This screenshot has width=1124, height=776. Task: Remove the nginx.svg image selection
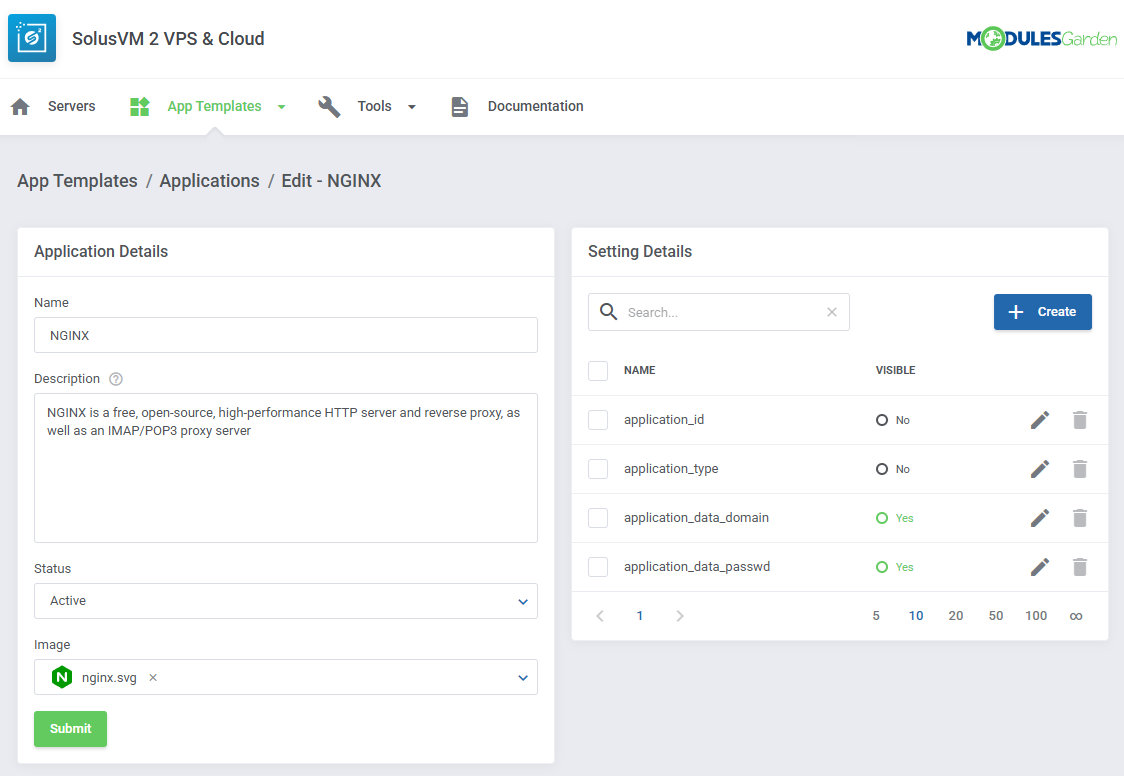[153, 678]
